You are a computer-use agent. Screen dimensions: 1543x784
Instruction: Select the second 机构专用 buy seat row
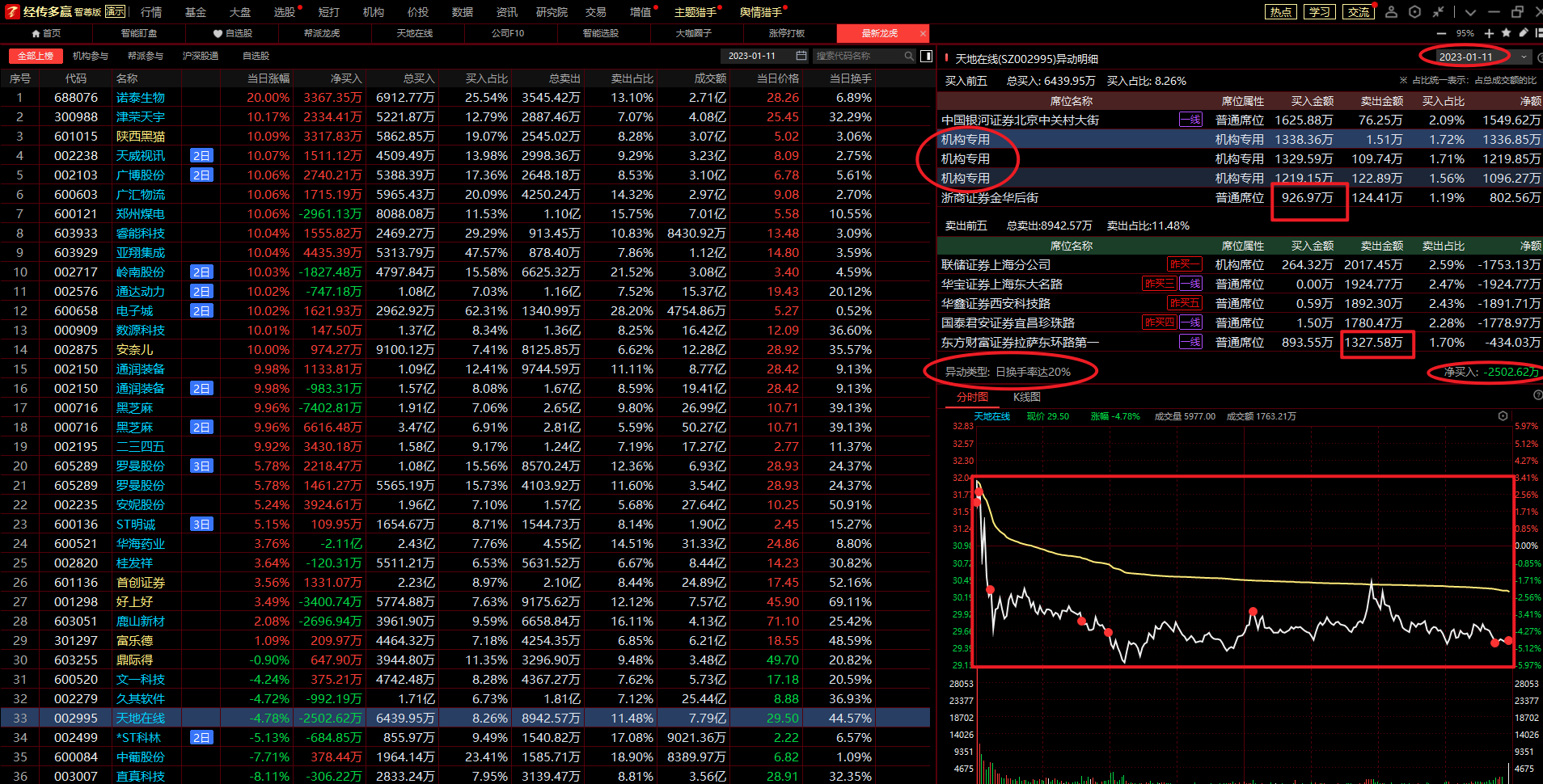coord(1240,158)
